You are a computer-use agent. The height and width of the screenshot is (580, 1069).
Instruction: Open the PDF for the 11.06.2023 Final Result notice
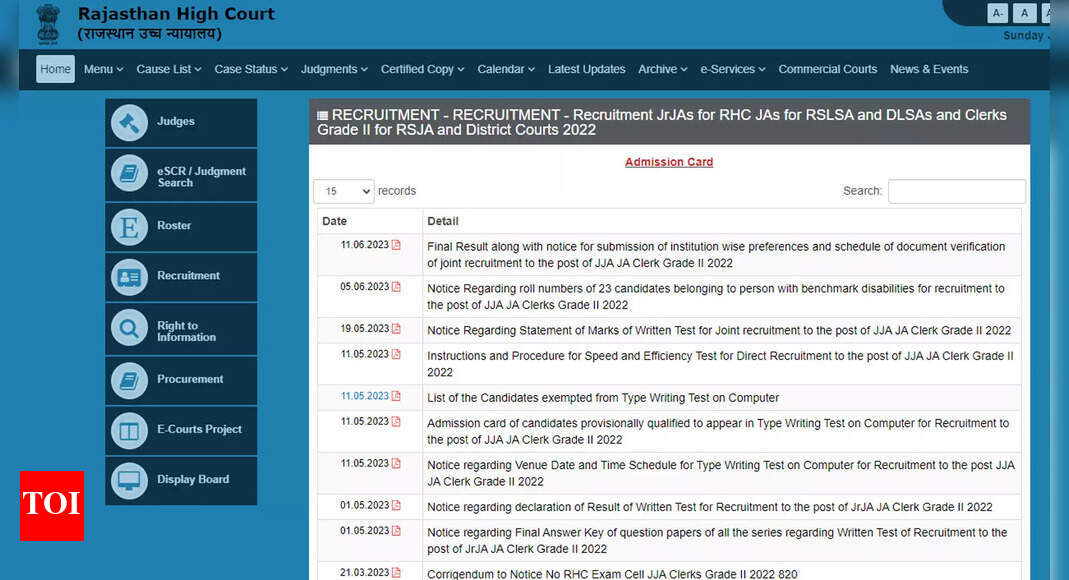397,244
